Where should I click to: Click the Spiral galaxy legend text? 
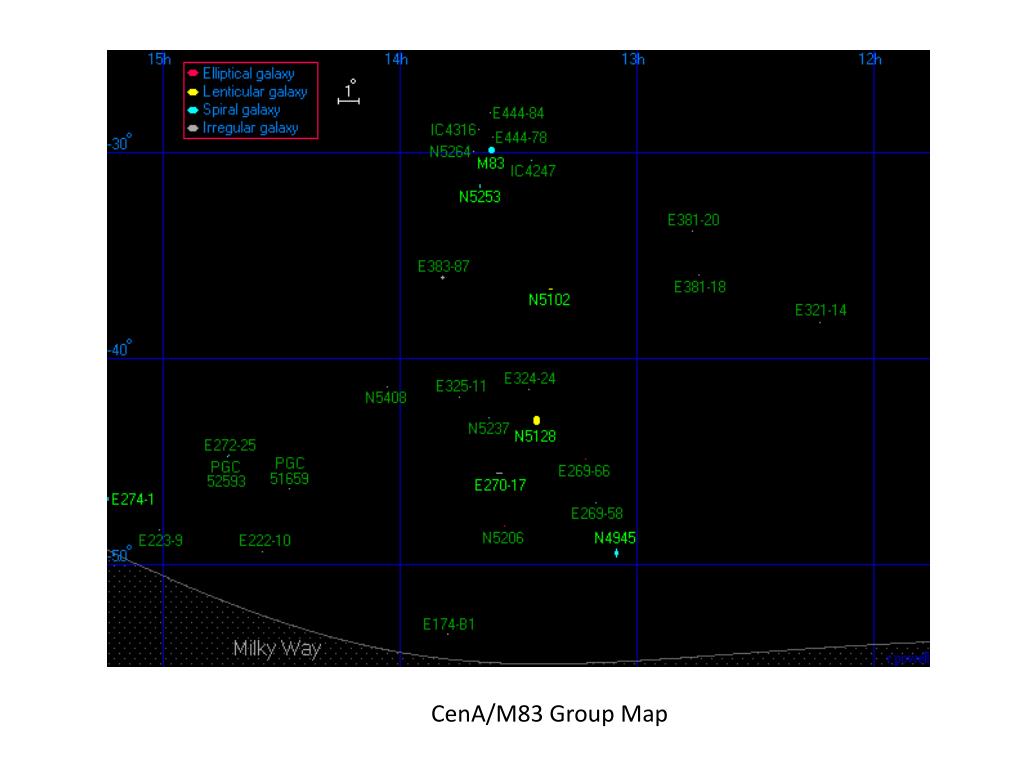(241, 110)
